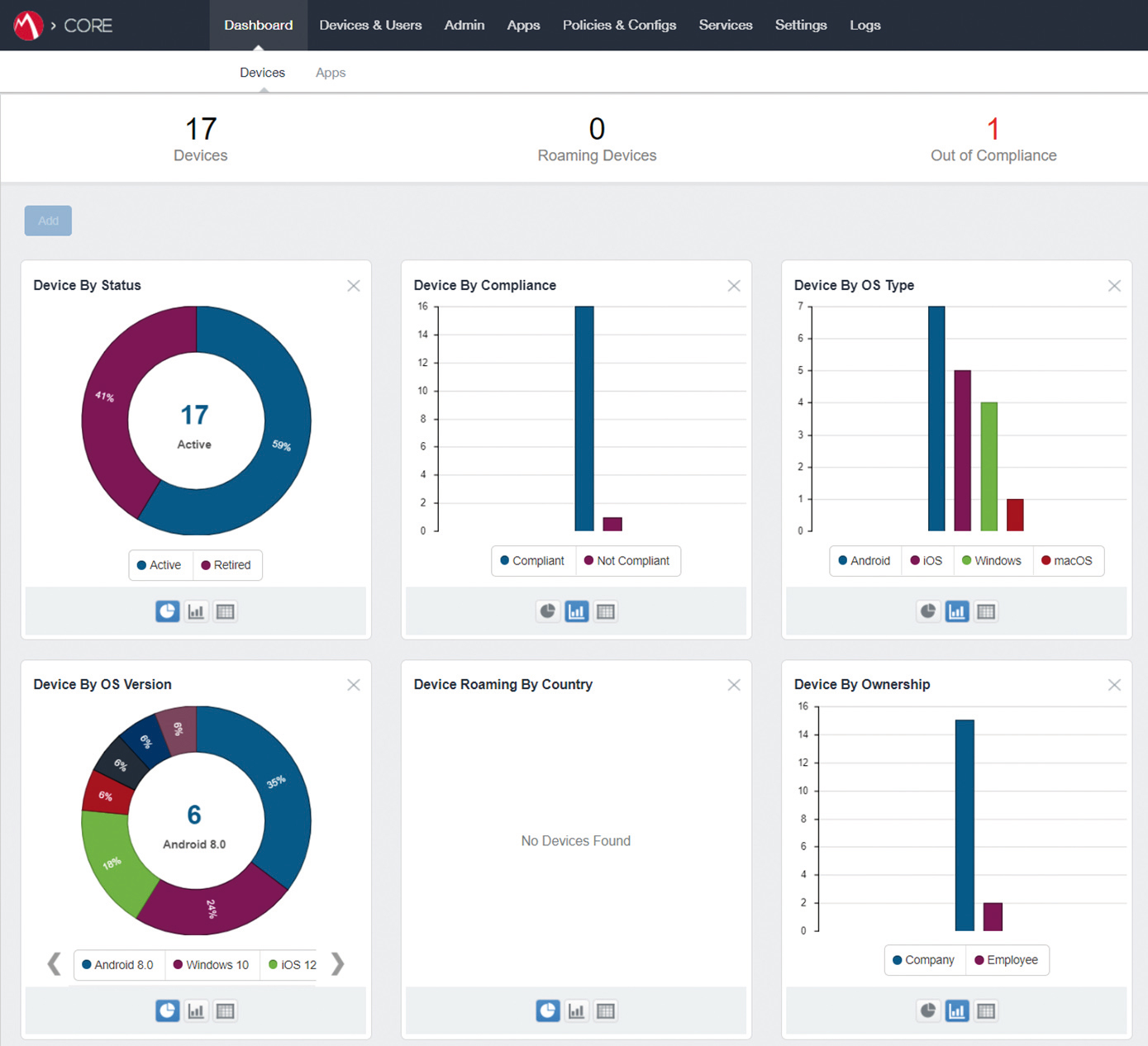
Task: Set Device By OS Version to table view
Action: pyautogui.click(x=225, y=1010)
